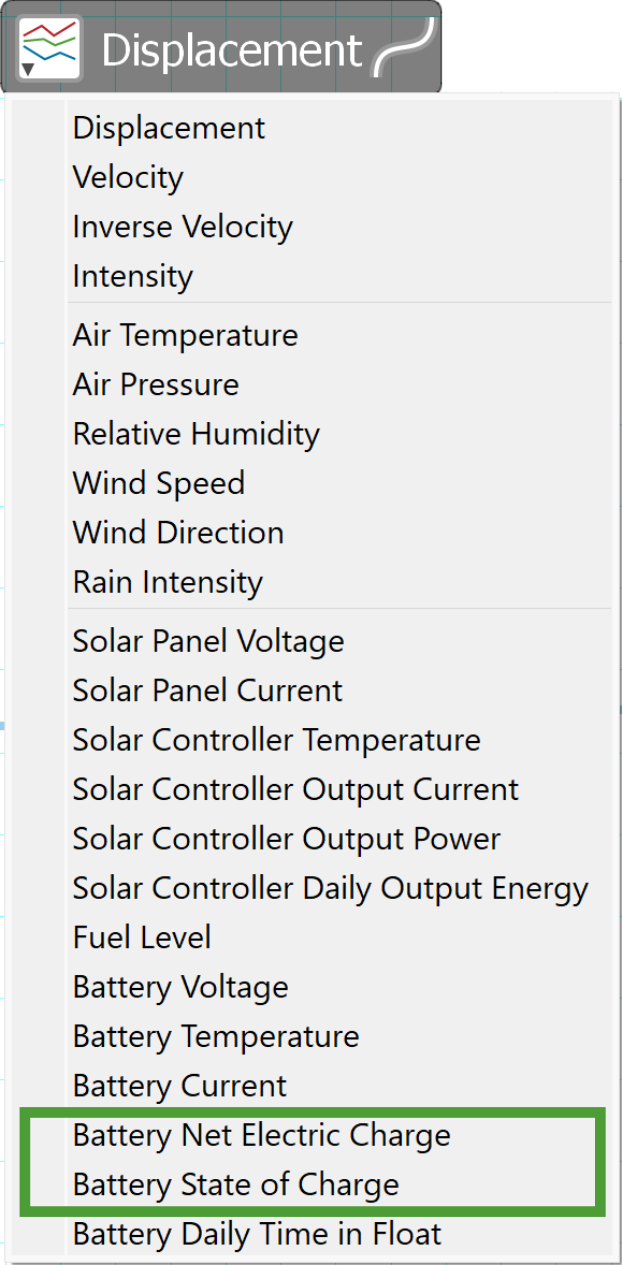Choose the Fuel Level entry
This screenshot has width=622, height=1265.
[x=340, y=936]
